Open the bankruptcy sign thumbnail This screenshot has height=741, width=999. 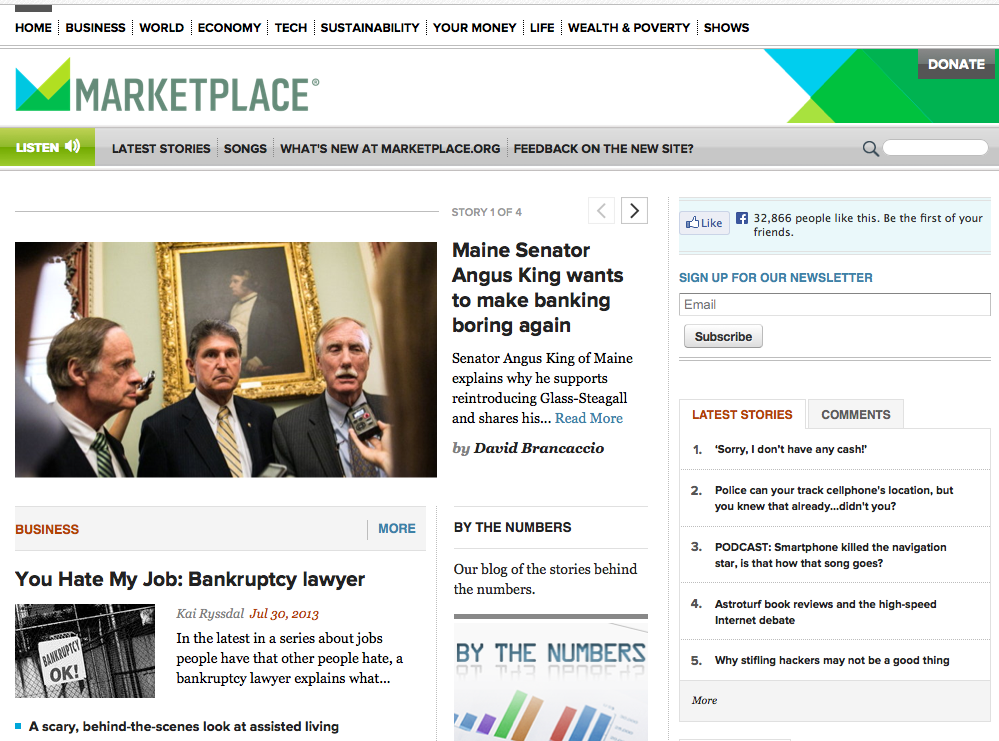[x=85, y=651]
